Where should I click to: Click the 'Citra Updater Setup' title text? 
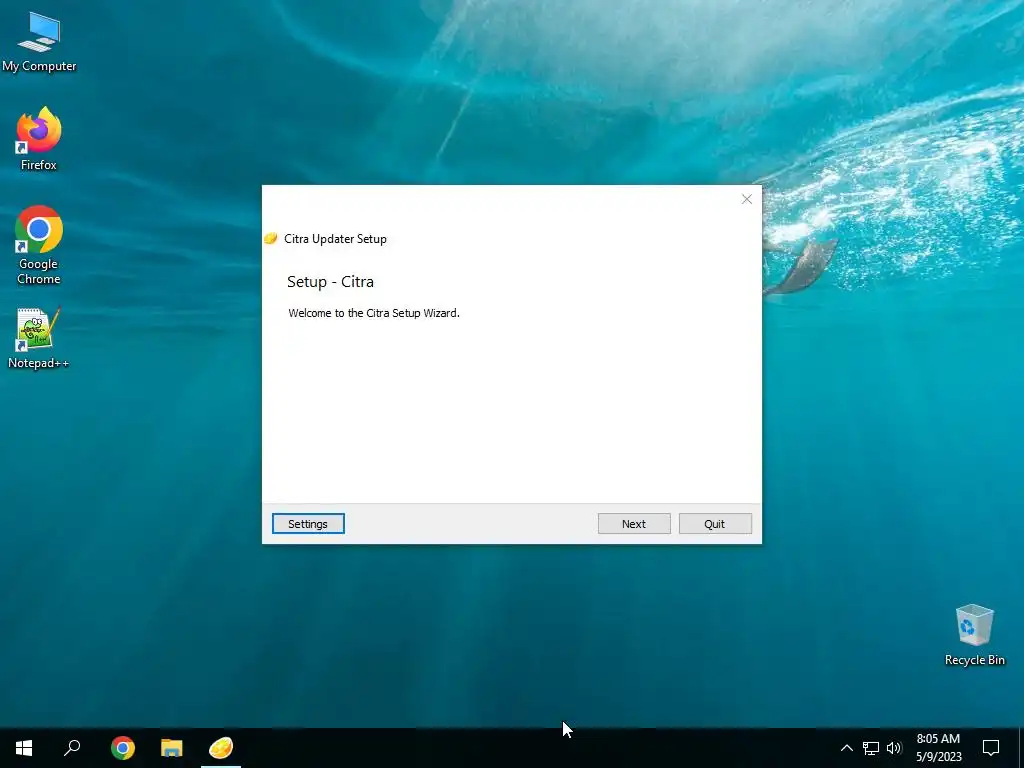click(x=335, y=239)
